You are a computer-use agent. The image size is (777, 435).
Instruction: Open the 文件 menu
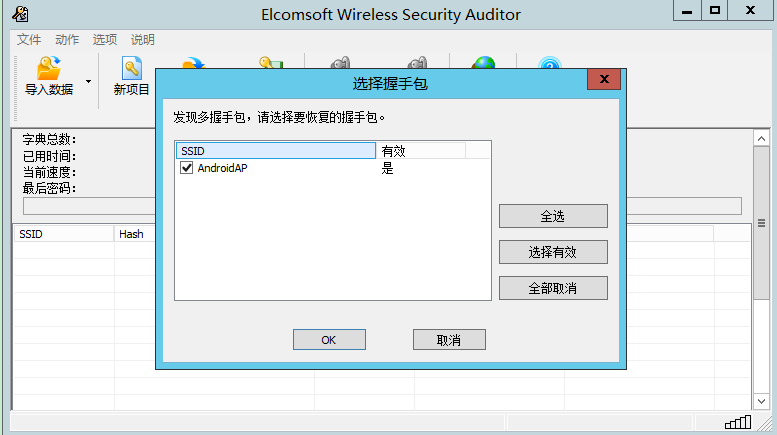coord(29,40)
